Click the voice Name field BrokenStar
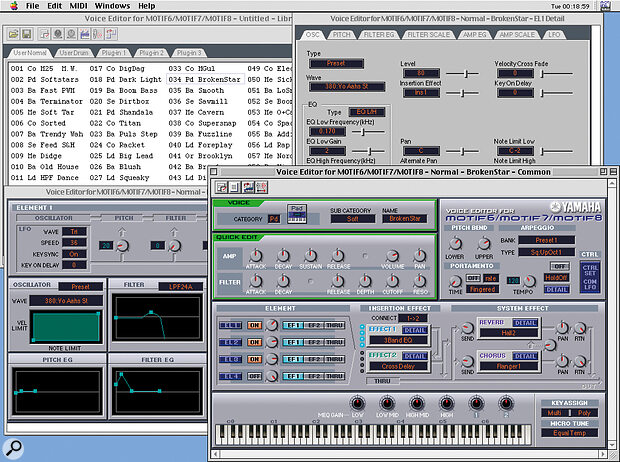 [405, 219]
